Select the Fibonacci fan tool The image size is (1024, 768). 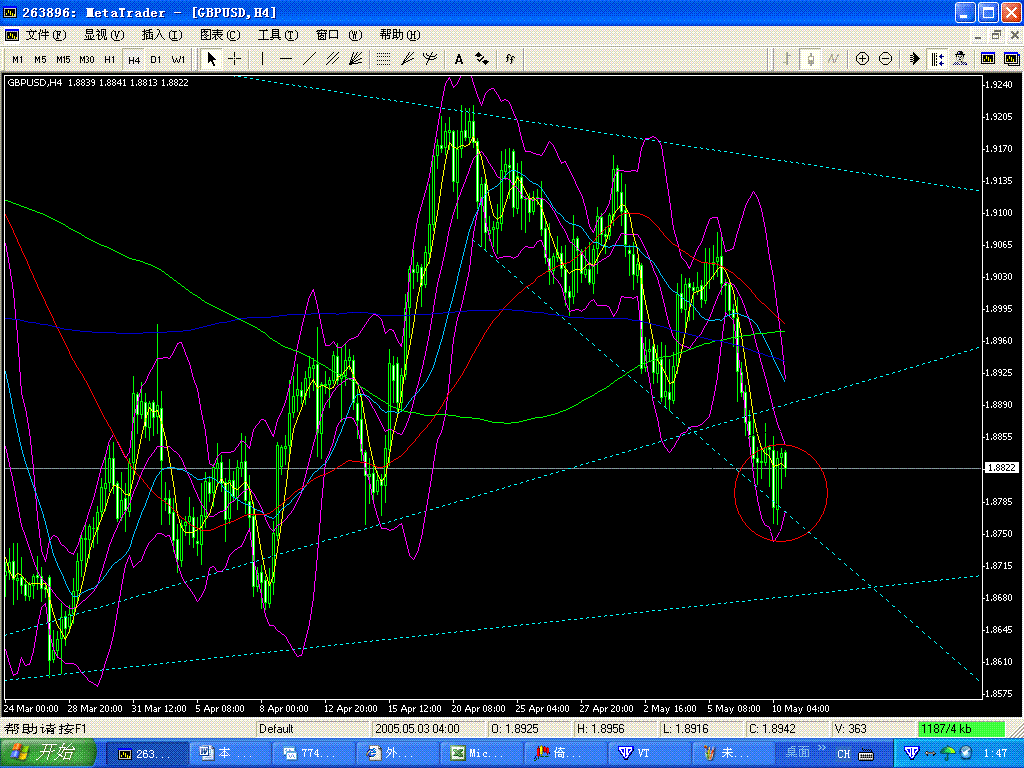(407, 59)
